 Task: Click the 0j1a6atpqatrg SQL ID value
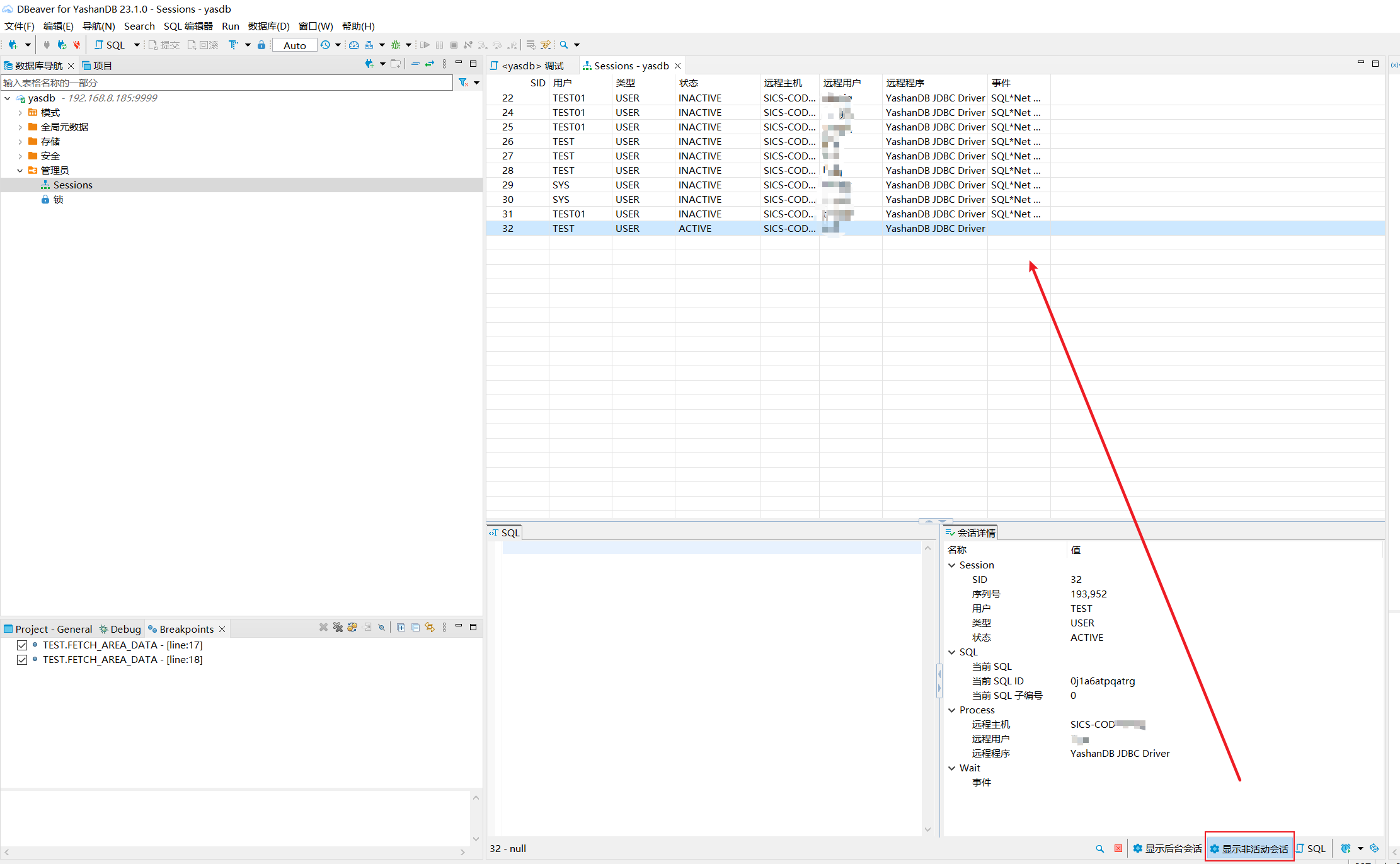click(x=1103, y=681)
